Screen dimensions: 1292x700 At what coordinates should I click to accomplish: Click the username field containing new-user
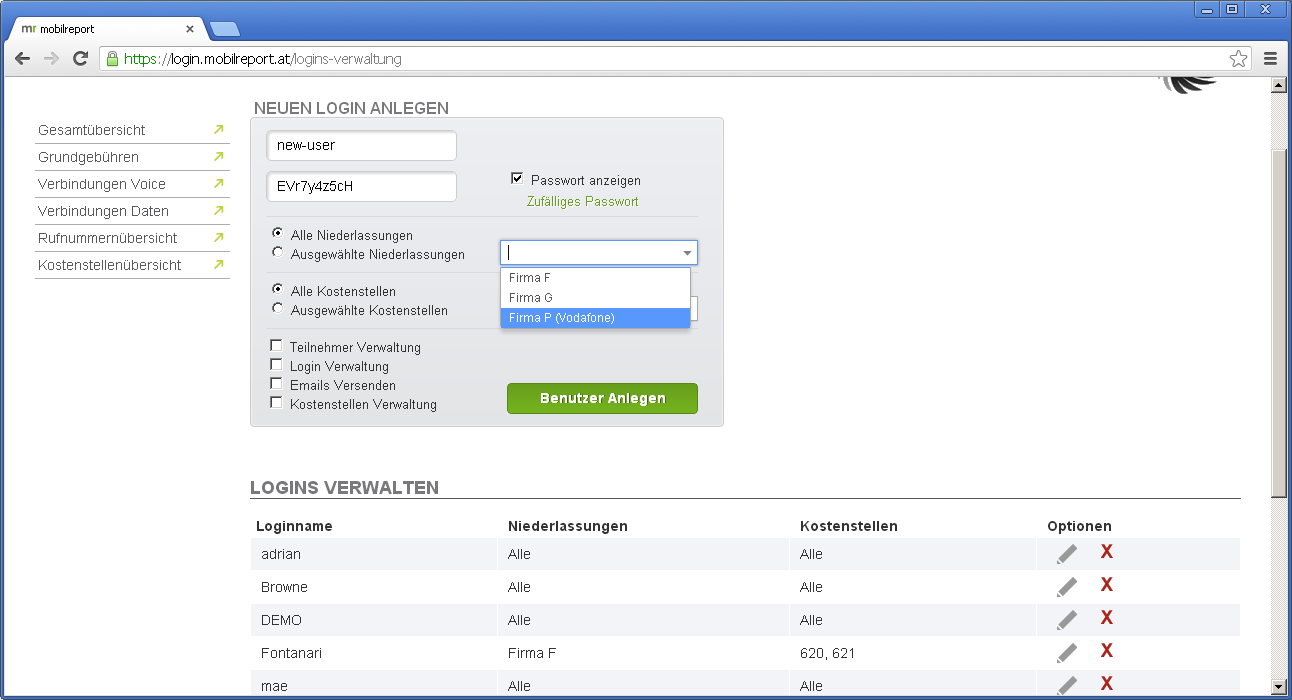pyautogui.click(x=361, y=145)
